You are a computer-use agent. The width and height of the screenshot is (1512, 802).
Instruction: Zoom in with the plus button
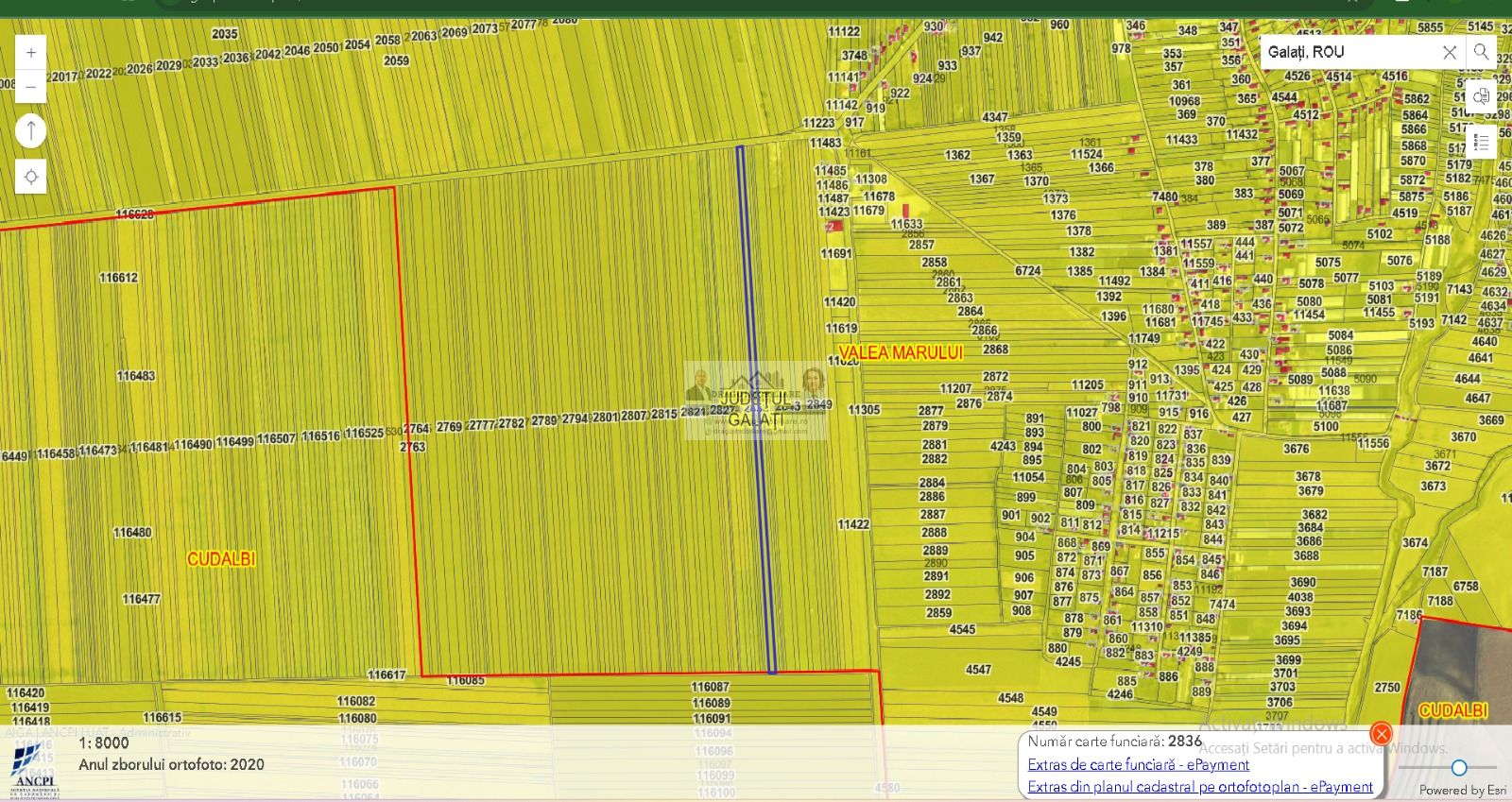pyautogui.click(x=30, y=53)
